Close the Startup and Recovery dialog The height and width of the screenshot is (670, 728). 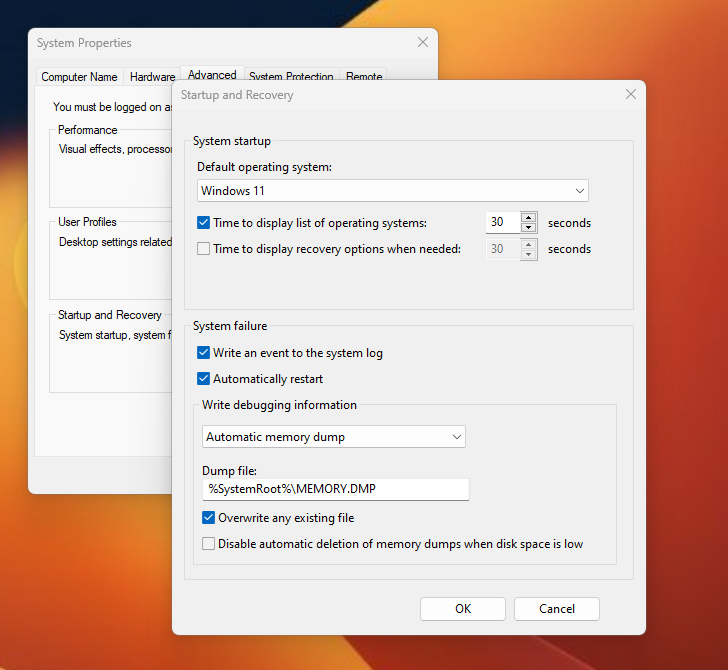pos(630,94)
